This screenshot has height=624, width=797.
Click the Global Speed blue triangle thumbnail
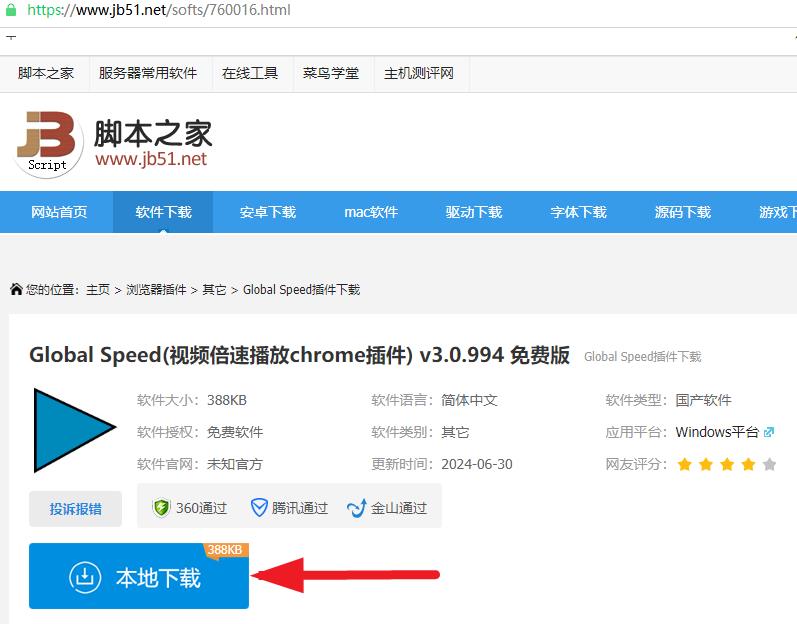pyautogui.click(x=75, y=430)
